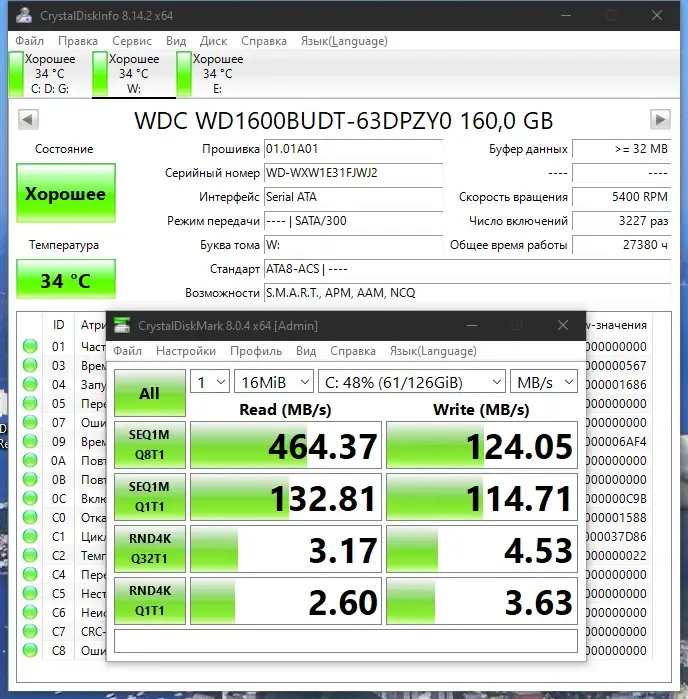Select disk W: status indicator
Viewport: 688px width, 699px height.
point(100,74)
